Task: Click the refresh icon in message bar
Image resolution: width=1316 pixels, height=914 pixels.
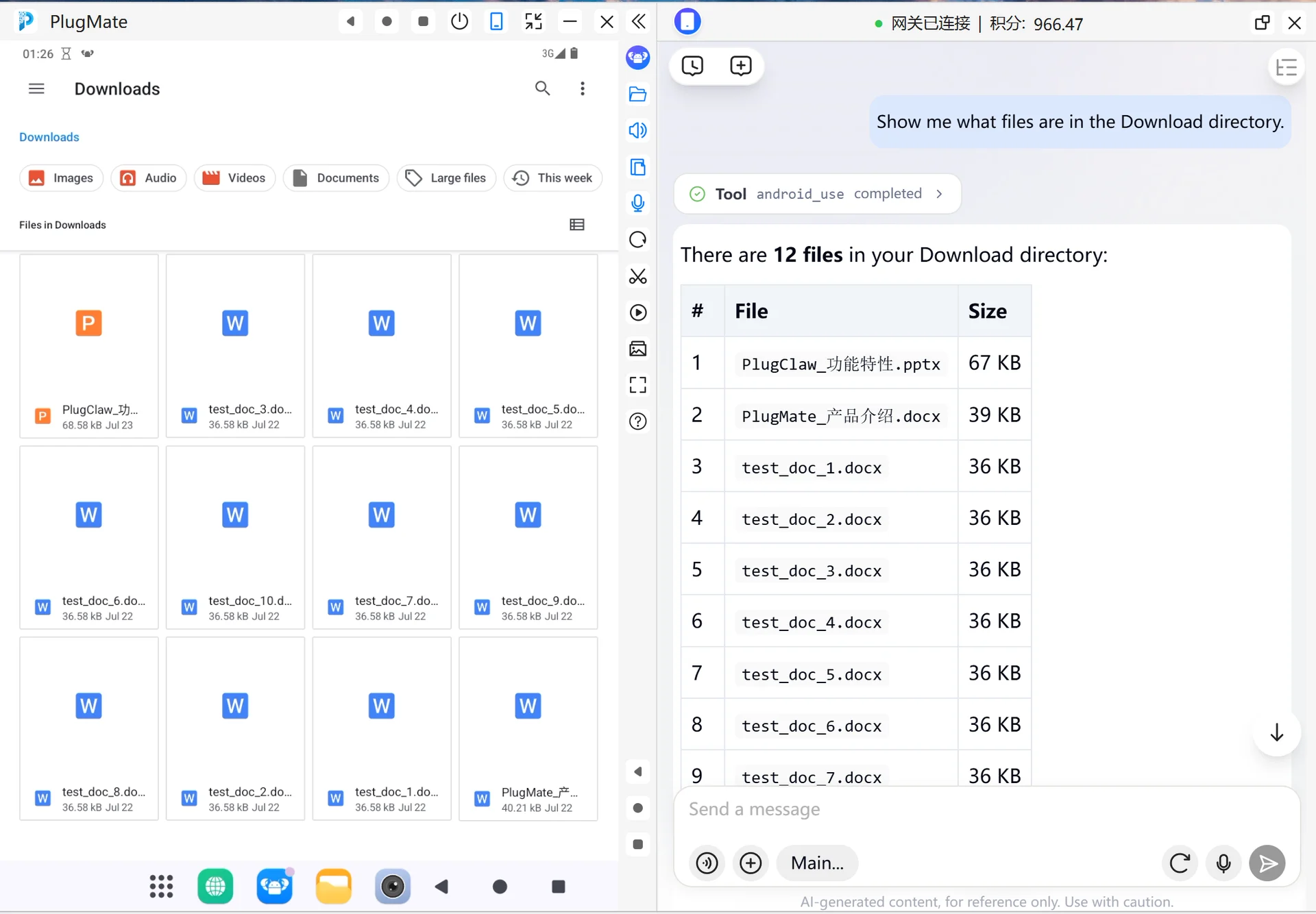Action: tap(1180, 863)
